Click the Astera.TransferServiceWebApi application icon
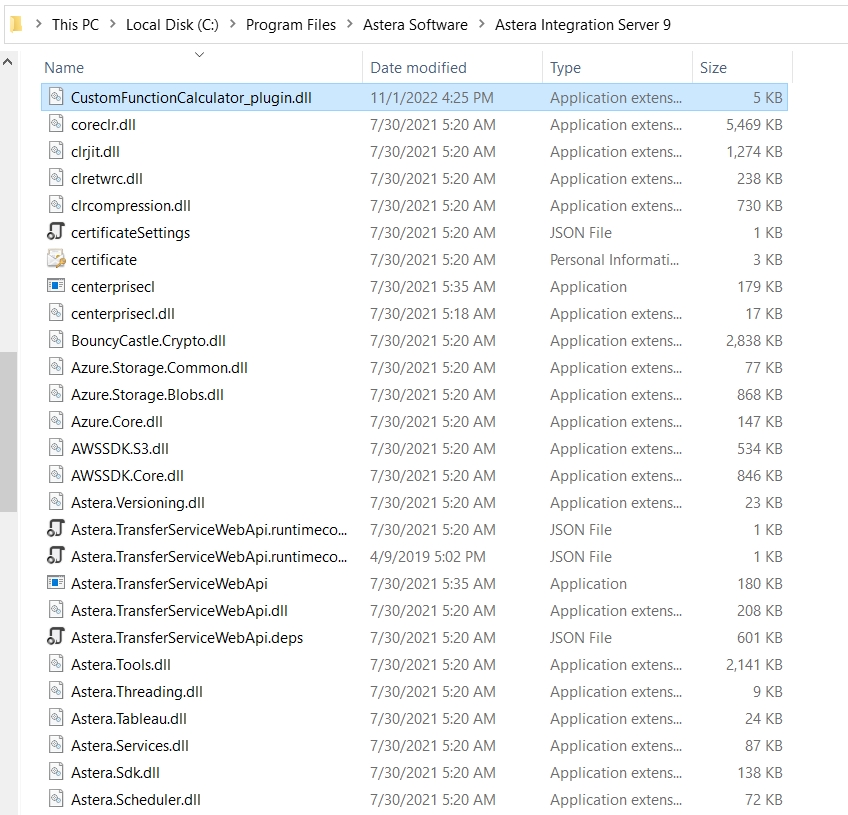 (x=56, y=582)
